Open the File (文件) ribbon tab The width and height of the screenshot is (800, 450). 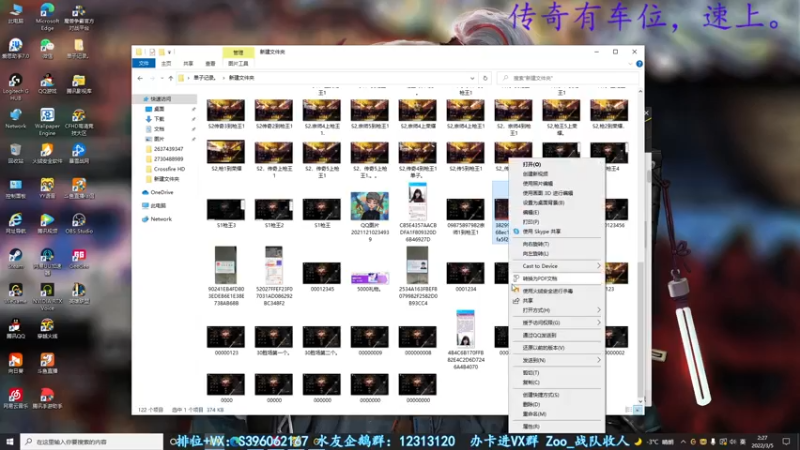pyautogui.click(x=144, y=64)
